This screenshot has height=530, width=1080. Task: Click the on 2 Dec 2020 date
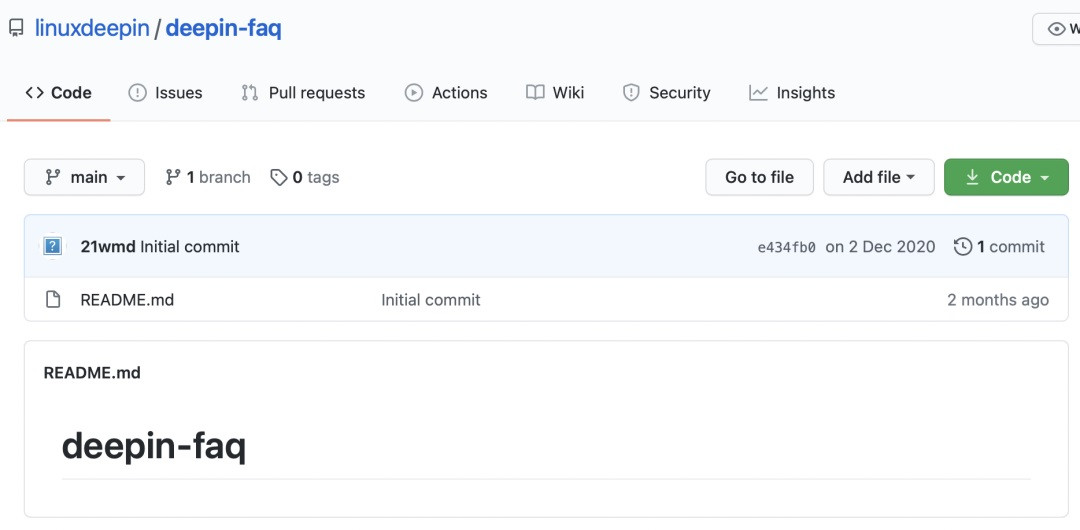pyautogui.click(x=880, y=247)
